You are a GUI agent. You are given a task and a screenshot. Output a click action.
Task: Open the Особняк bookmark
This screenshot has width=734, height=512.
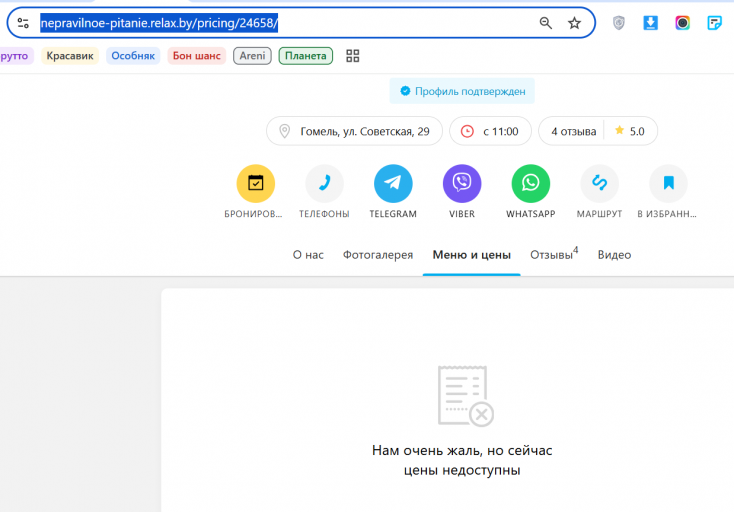(133, 56)
